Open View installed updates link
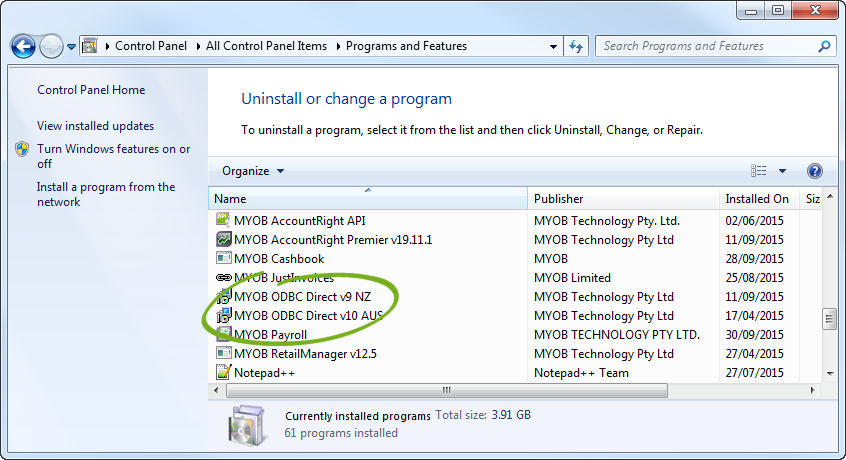 click(95, 126)
